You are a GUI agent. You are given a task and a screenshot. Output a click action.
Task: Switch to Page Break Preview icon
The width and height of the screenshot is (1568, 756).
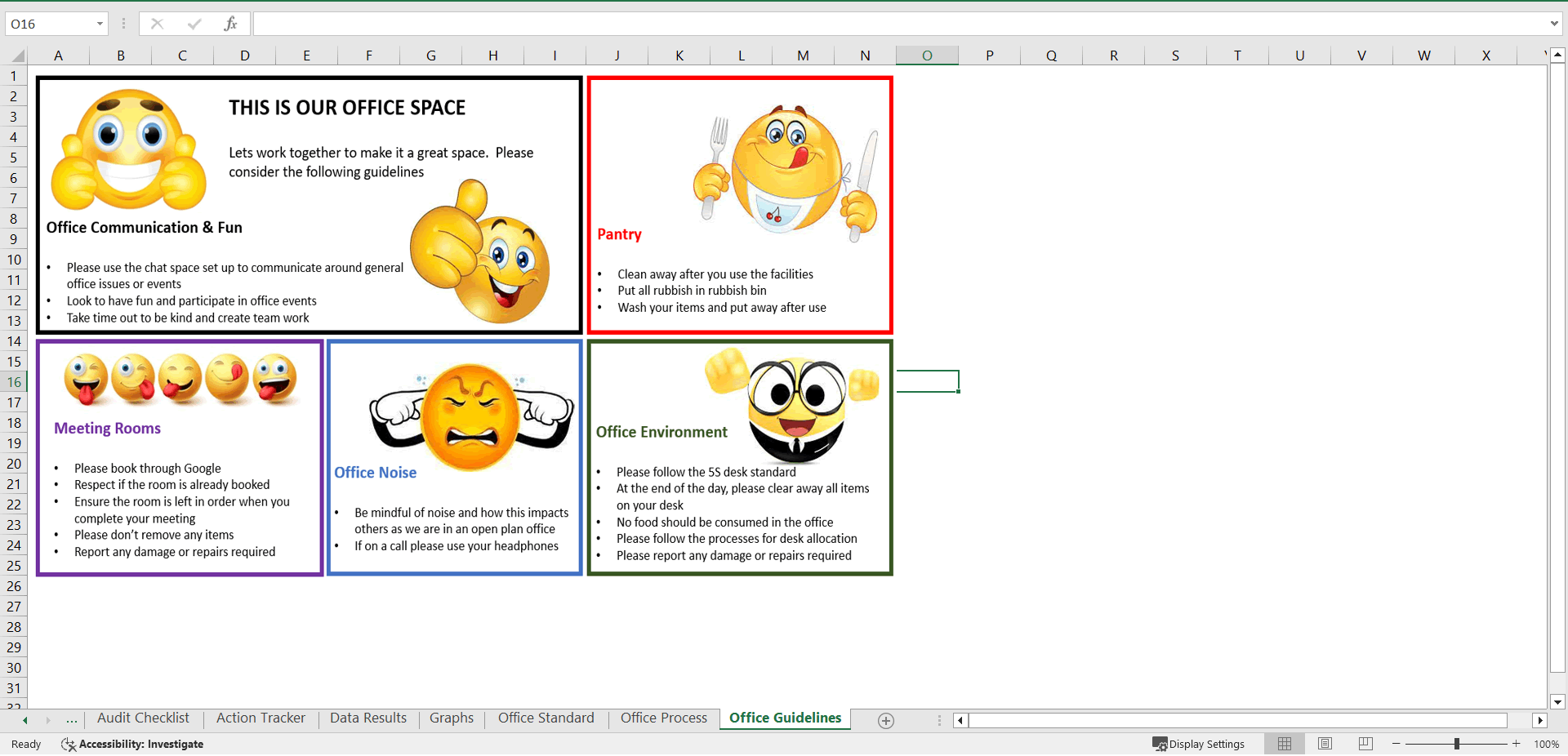tap(1365, 744)
